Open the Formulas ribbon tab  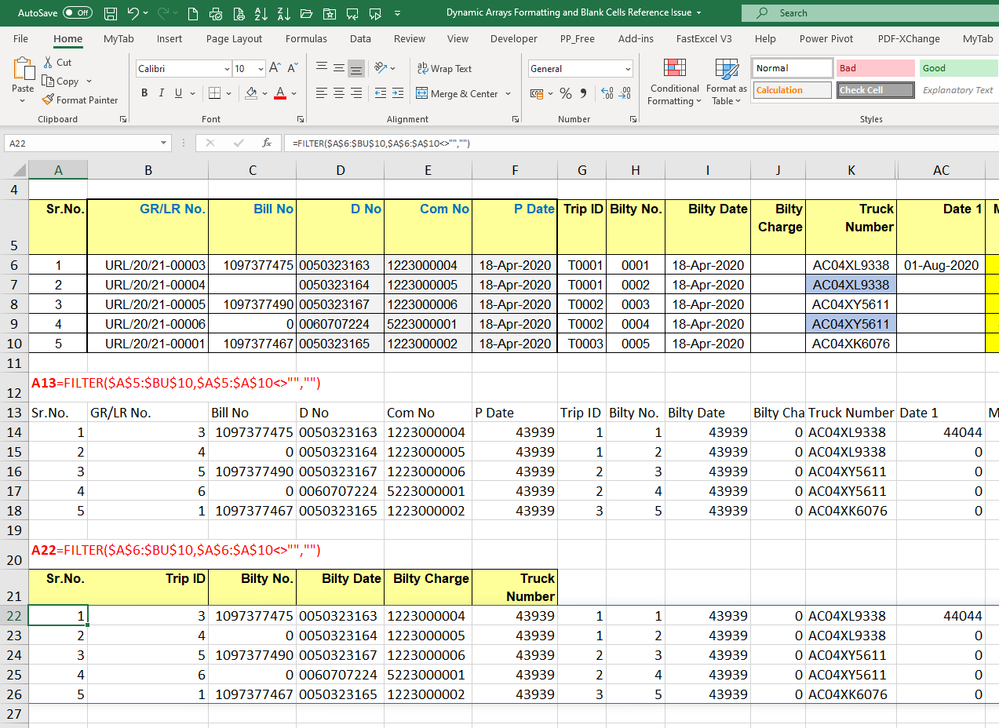click(x=306, y=39)
